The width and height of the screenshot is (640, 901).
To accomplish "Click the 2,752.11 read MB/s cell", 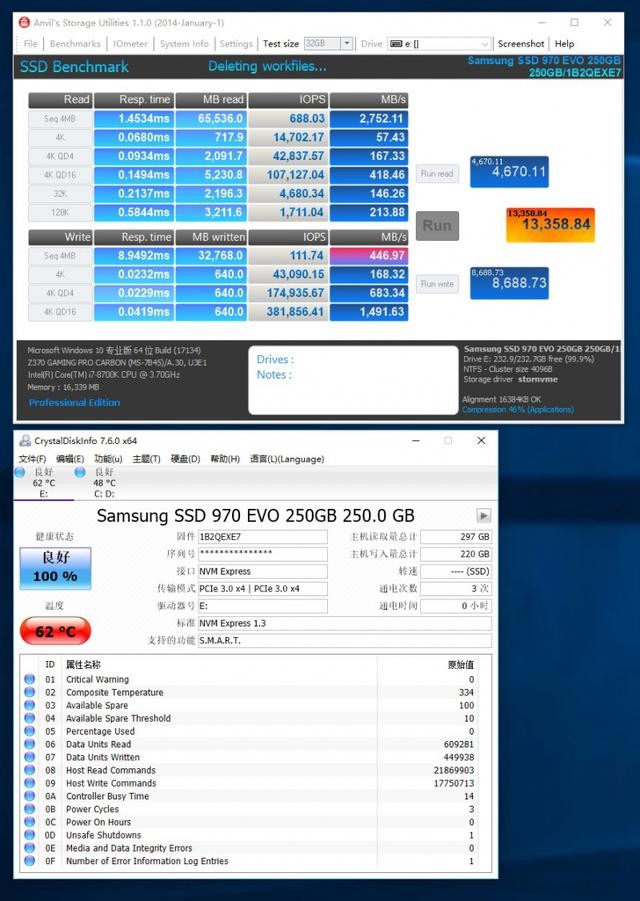I will point(369,119).
